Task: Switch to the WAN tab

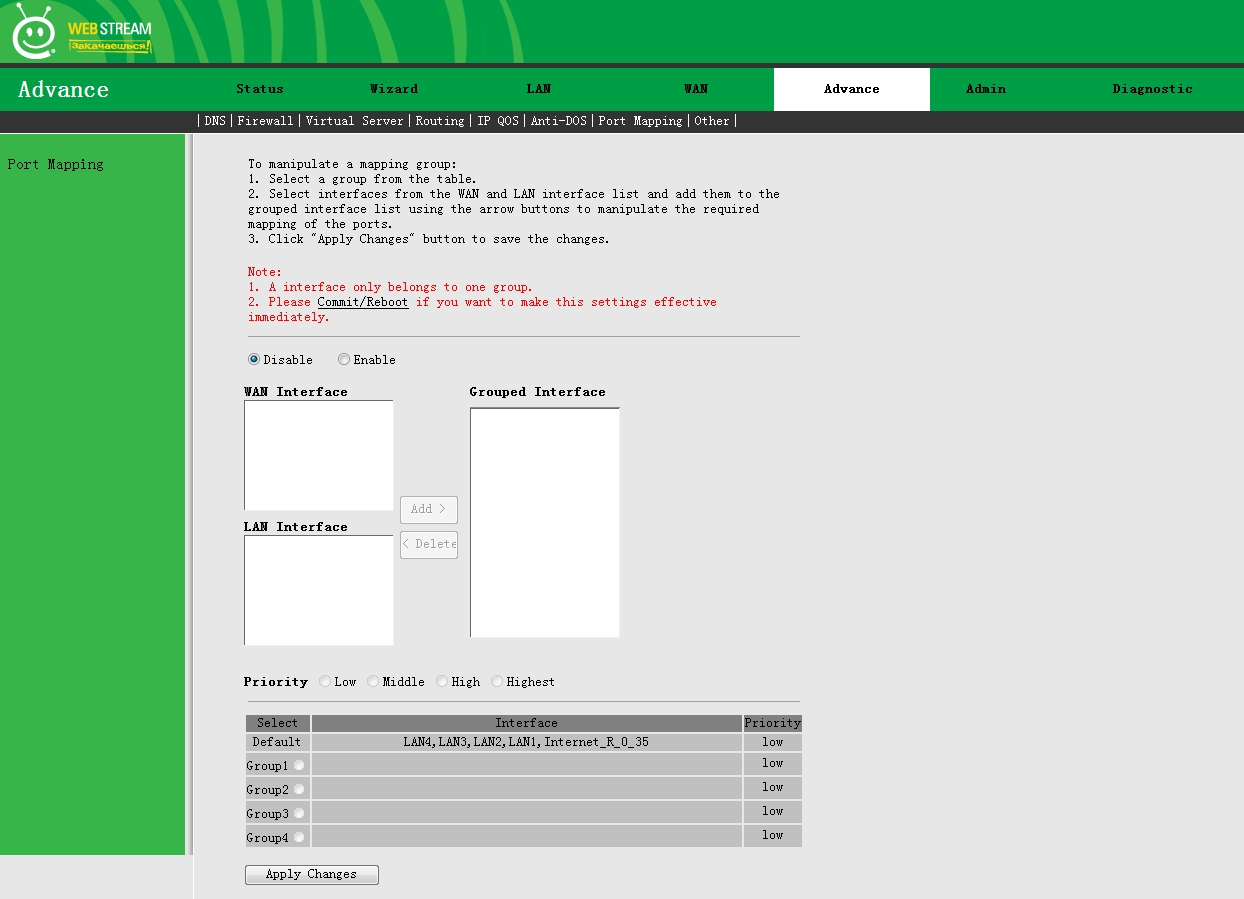Action: pyautogui.click(x=696, y=89)
